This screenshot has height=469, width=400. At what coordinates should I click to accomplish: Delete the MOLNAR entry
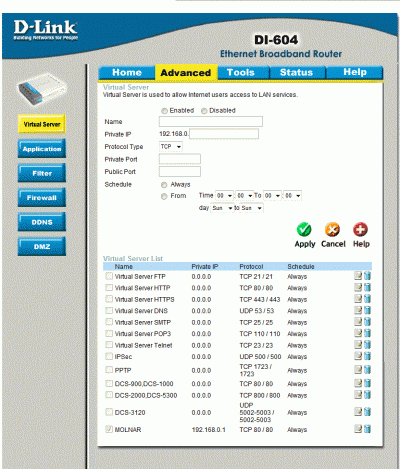[367, 429]
